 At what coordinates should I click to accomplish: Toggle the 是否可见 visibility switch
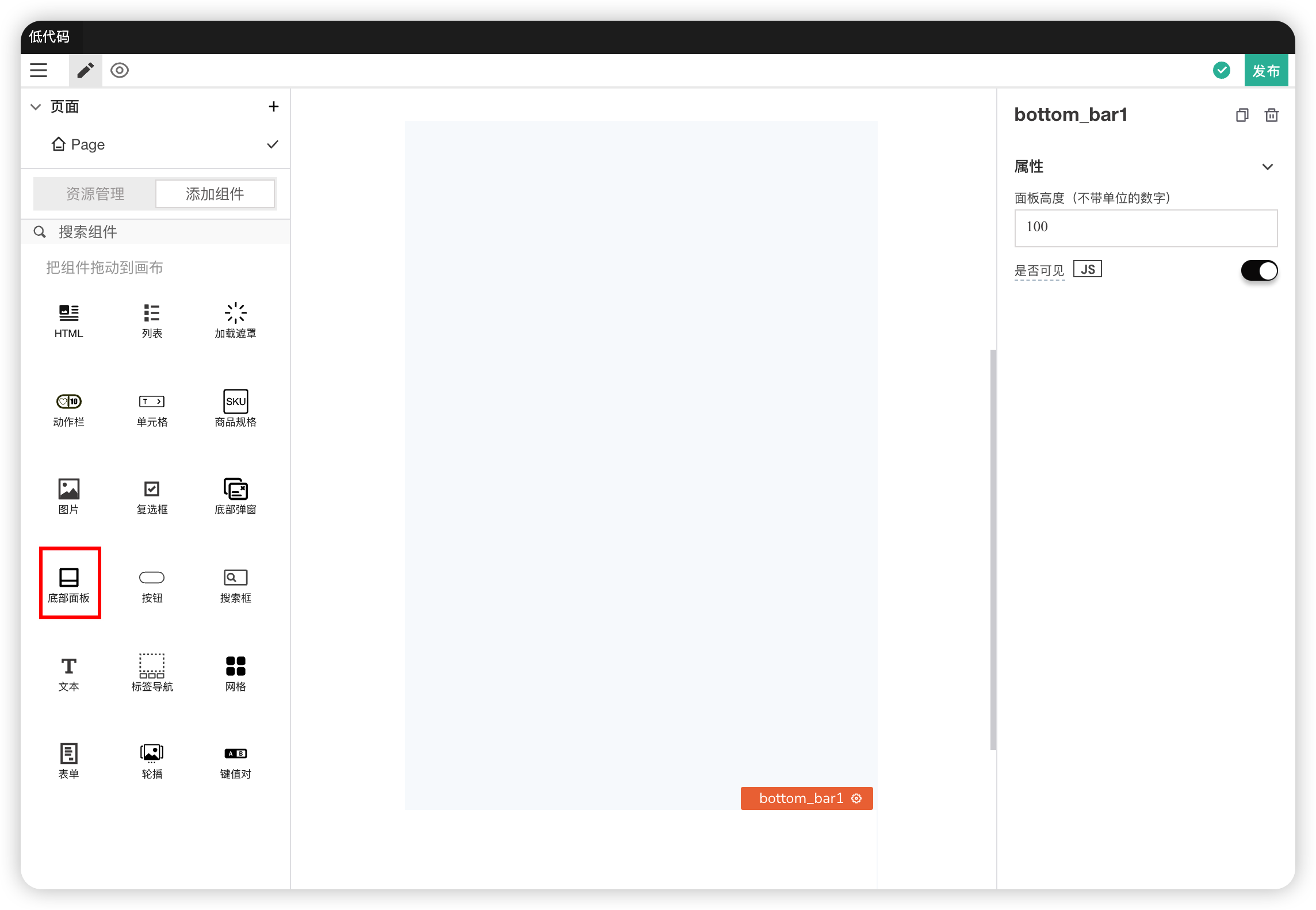pyautogui.click(x=1258, y=270)
